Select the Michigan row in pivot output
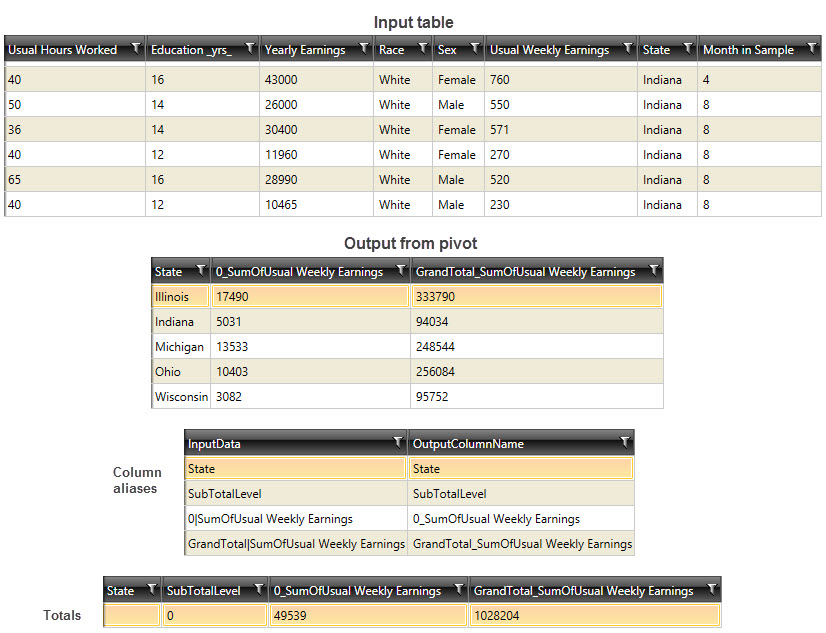This screenshot has height=633, width=826. click(407, 347)
